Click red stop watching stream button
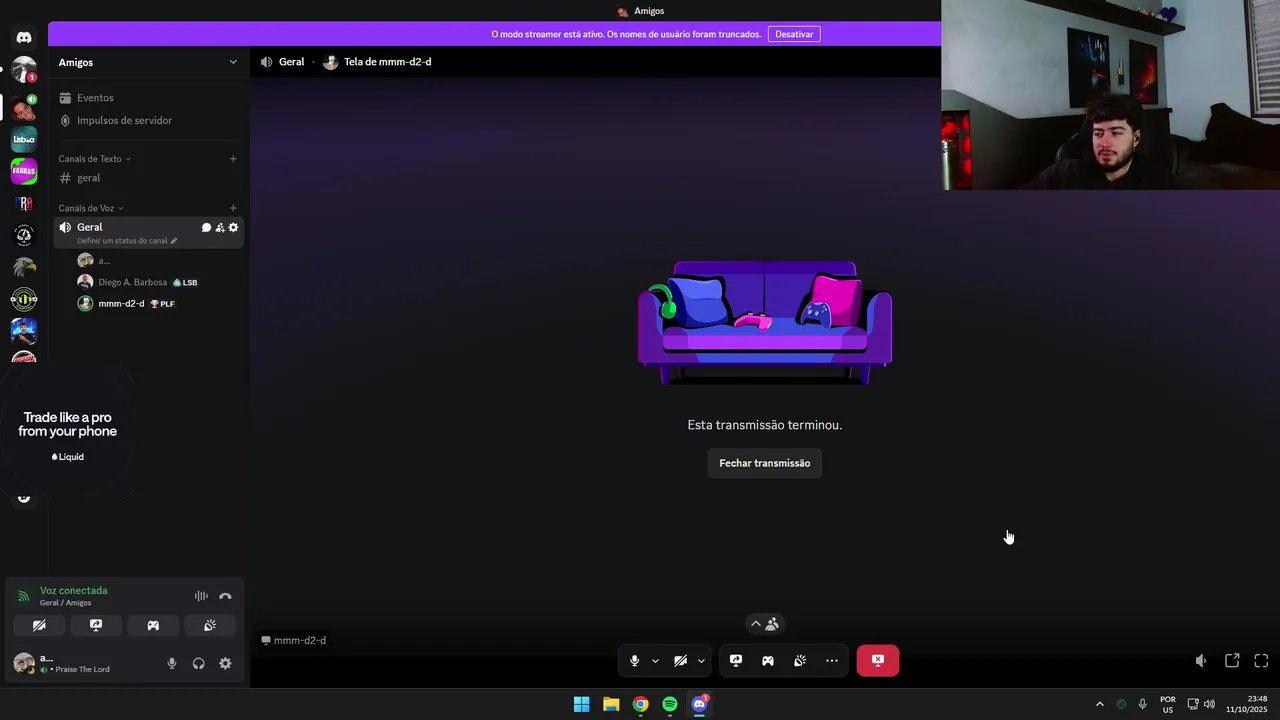Viewport: 1280px width, 720px height. point(878,661)
